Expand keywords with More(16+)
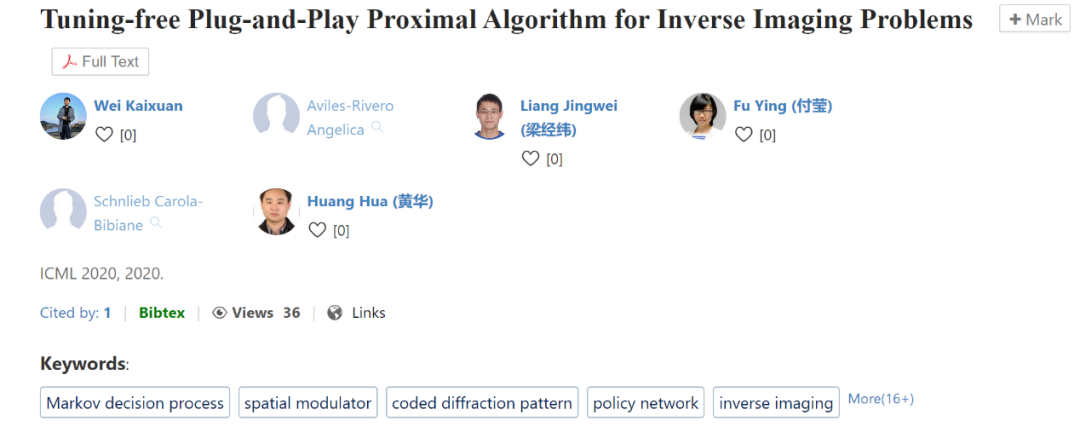The image size is (1080, 438). pos(880,399)
